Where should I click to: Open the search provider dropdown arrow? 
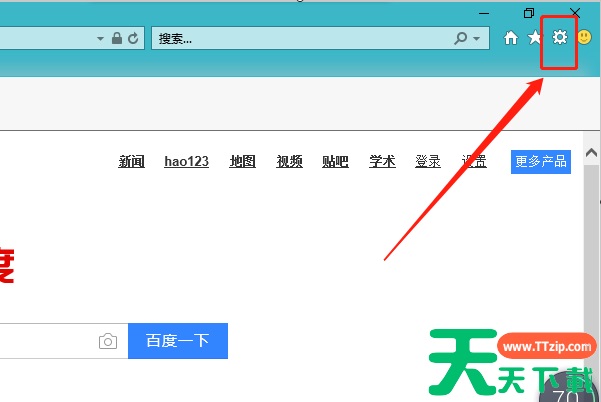pyautogui.click(x=476, y=38)
